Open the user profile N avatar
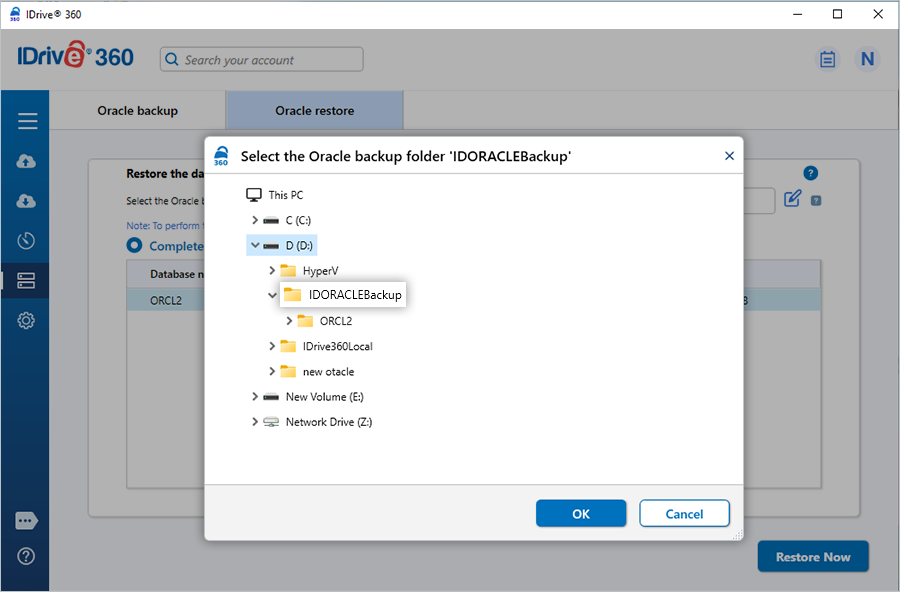The image size is (900, 592). [867, 60]
